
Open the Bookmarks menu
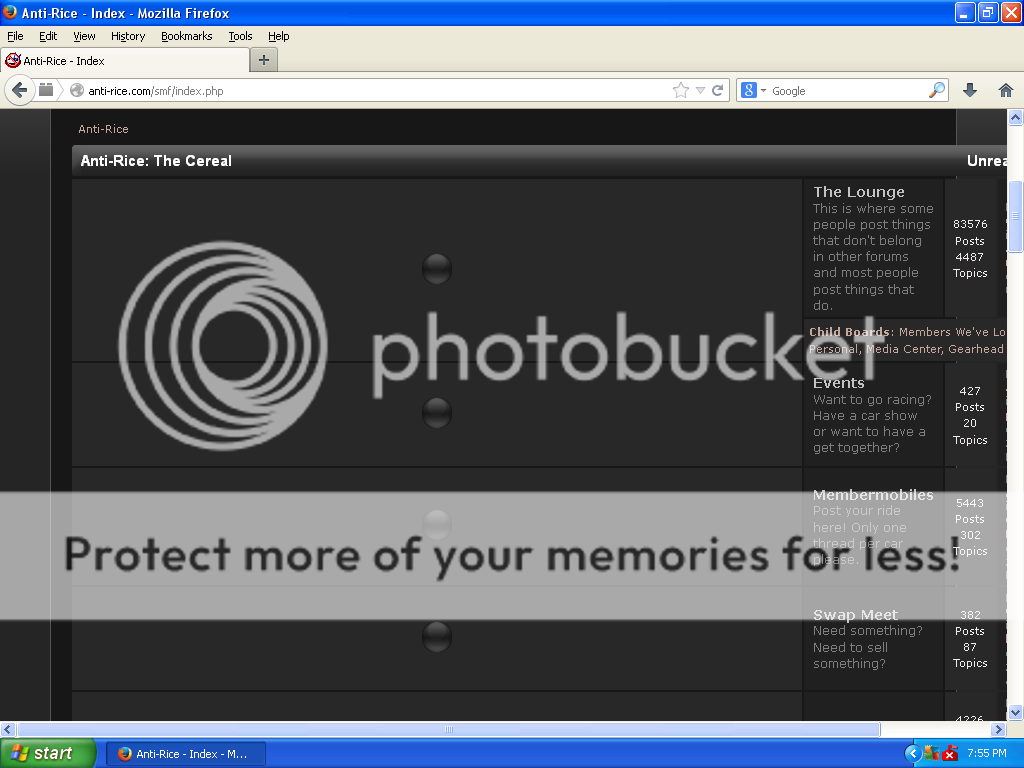coord(187,36)
